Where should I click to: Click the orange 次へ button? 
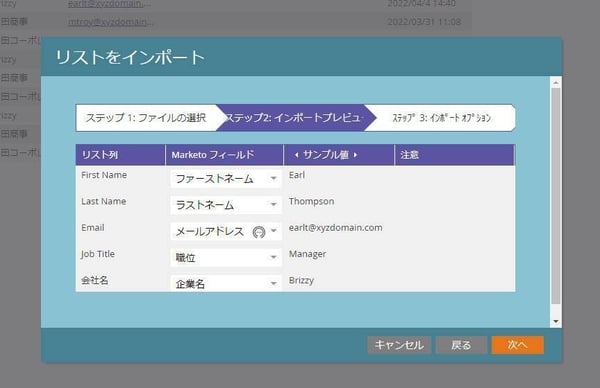[x=517, y=345]
